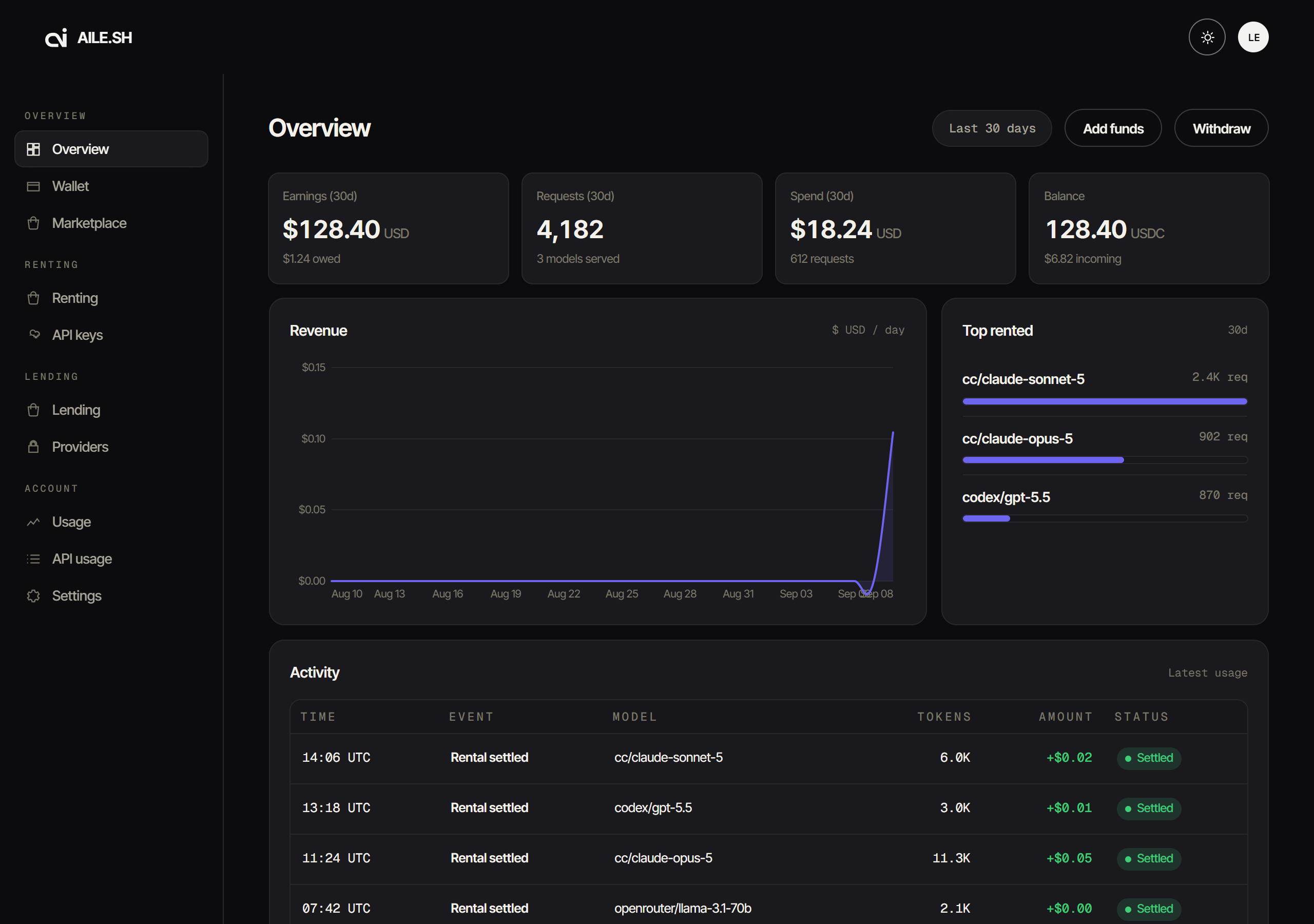
Task: Open the Last 30 days range selector
Action: pyautogui.click(x=992, y=128)
